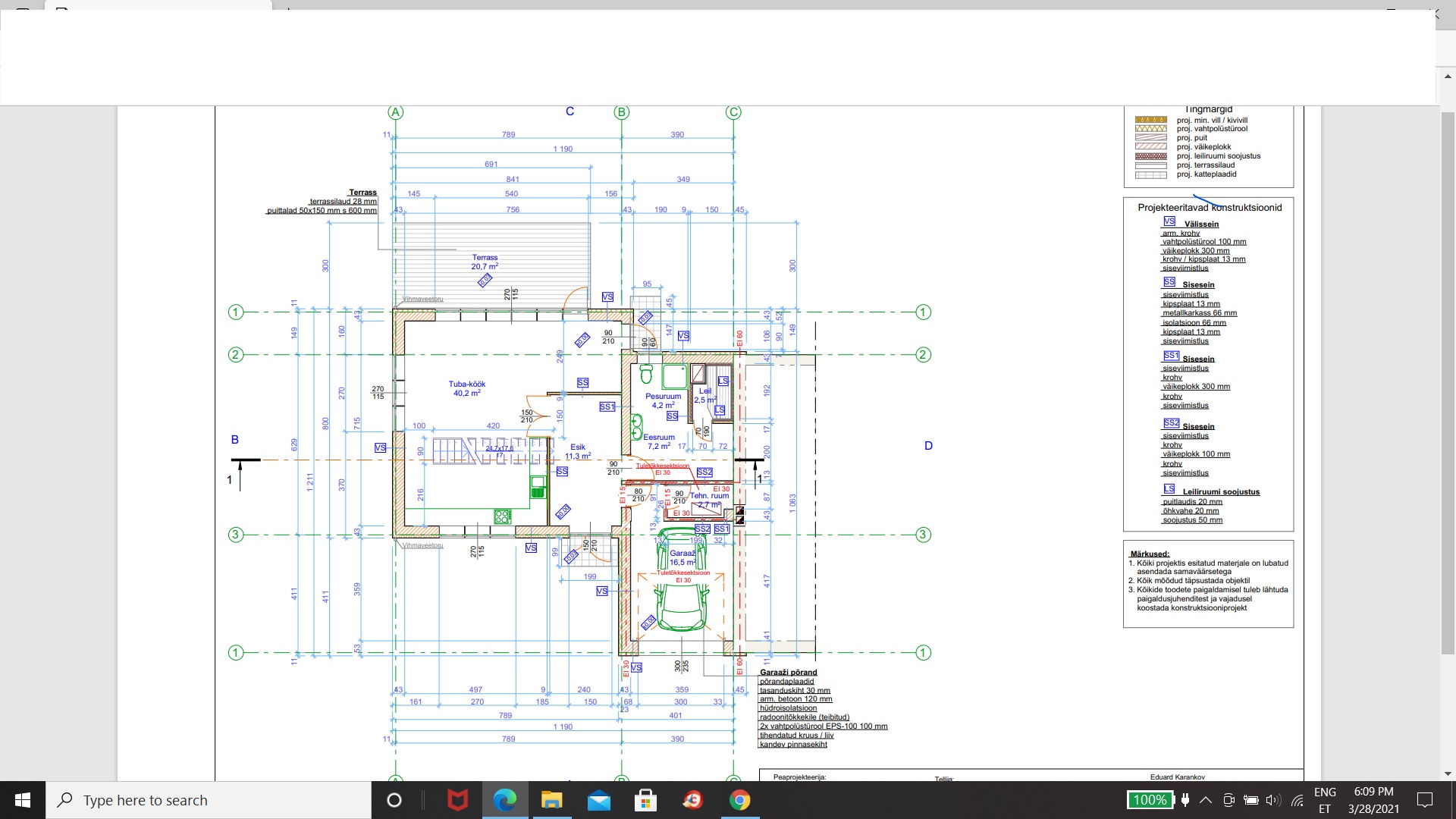Open the Wi-Fi network tray icon

pos(1298,800)
